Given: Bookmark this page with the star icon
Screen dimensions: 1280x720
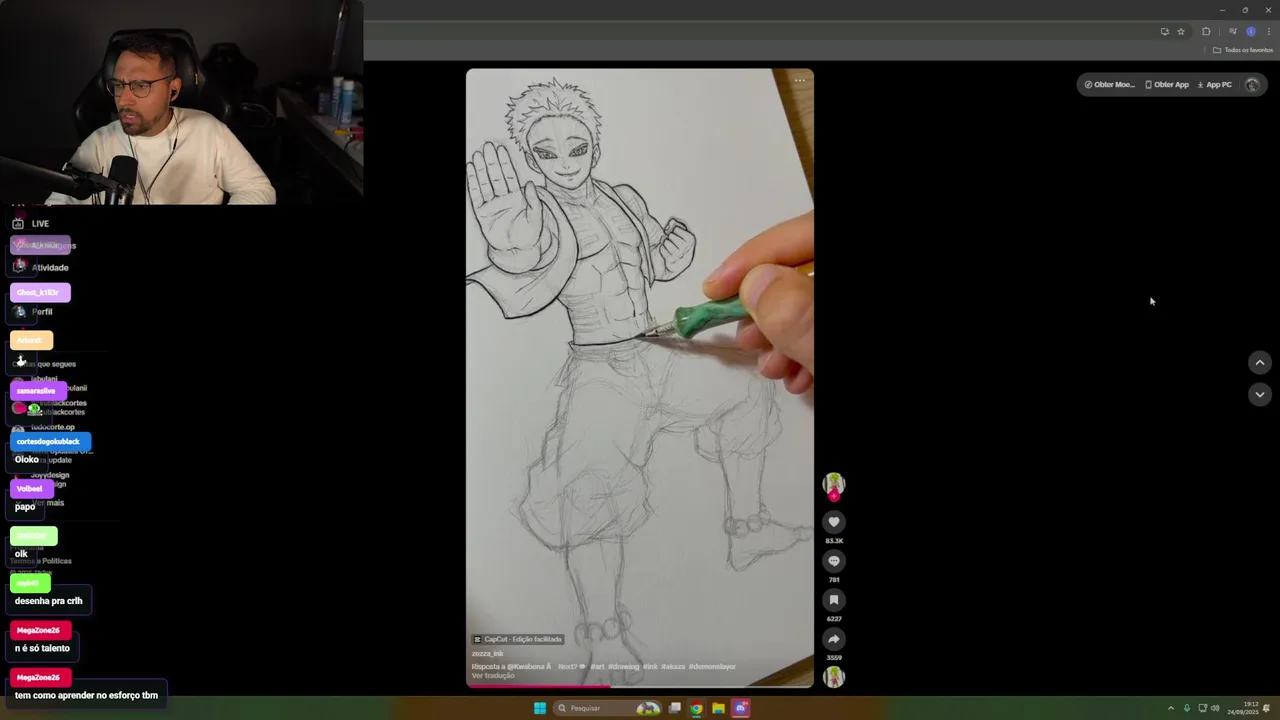Looking at the screenshot, I should pyautogui.click(x=1181, y=32).
